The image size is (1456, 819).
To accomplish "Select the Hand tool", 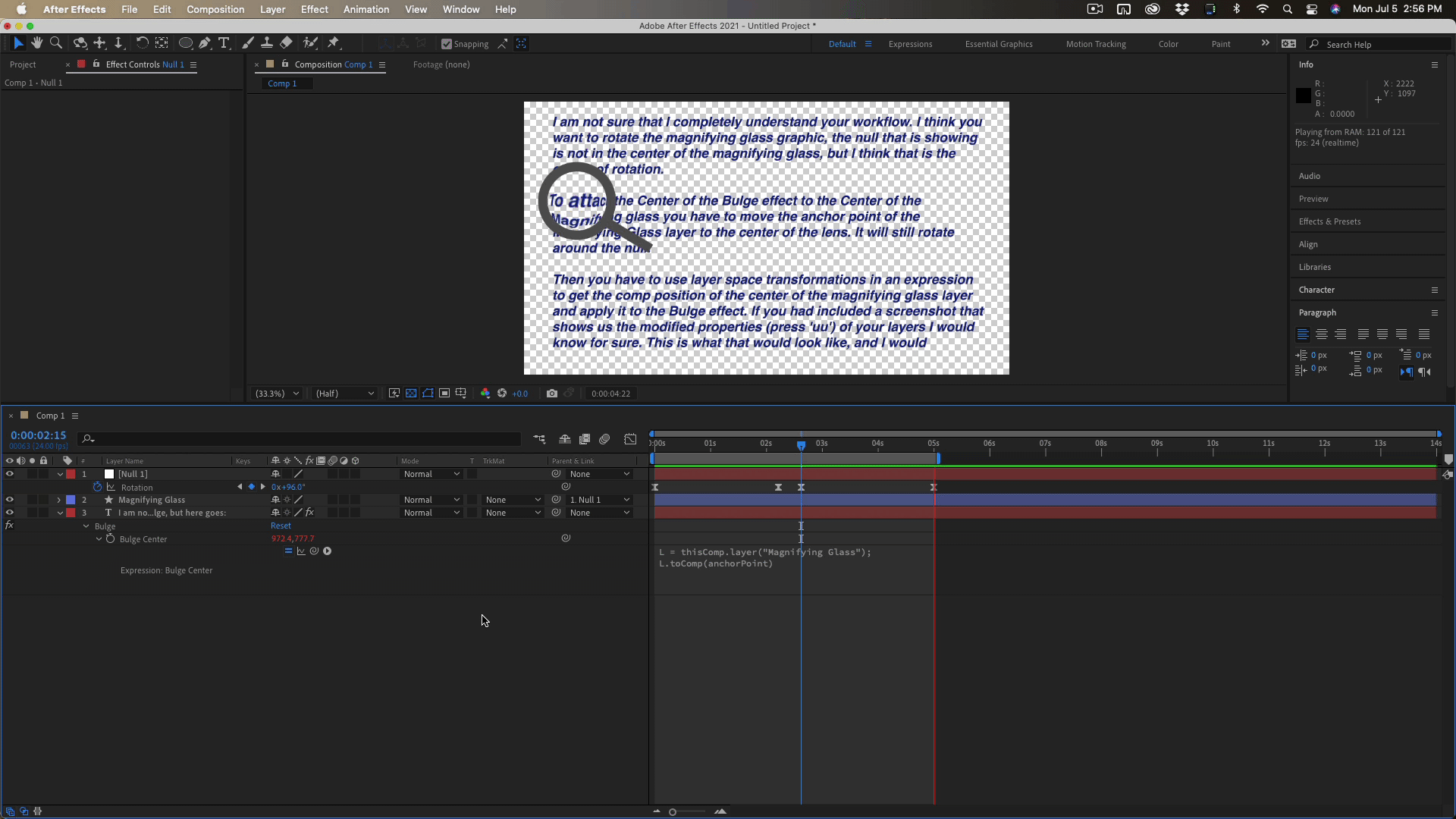I will point(36,43).
